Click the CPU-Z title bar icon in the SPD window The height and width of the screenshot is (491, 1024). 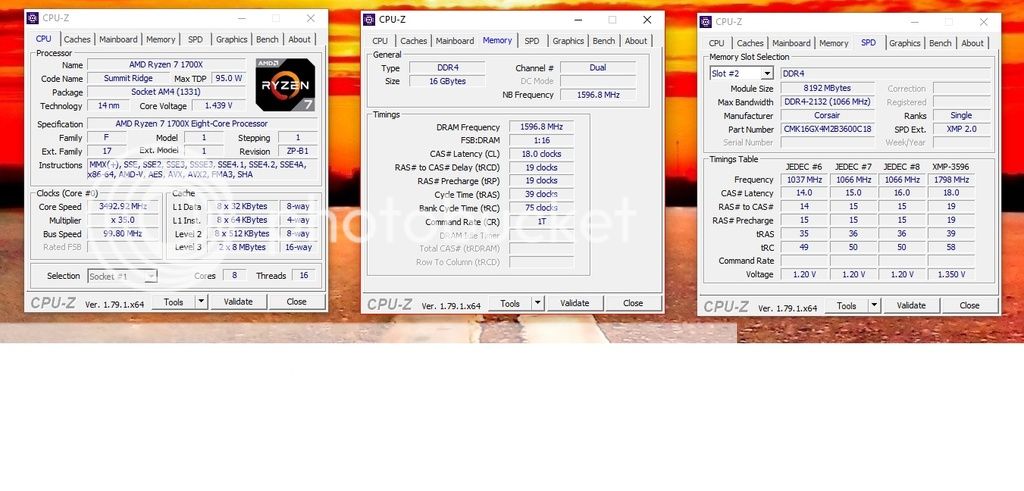point(706,21)
